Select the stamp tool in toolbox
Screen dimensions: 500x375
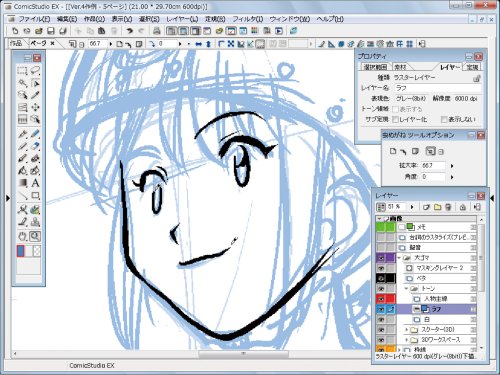click(x=35, y=222)
